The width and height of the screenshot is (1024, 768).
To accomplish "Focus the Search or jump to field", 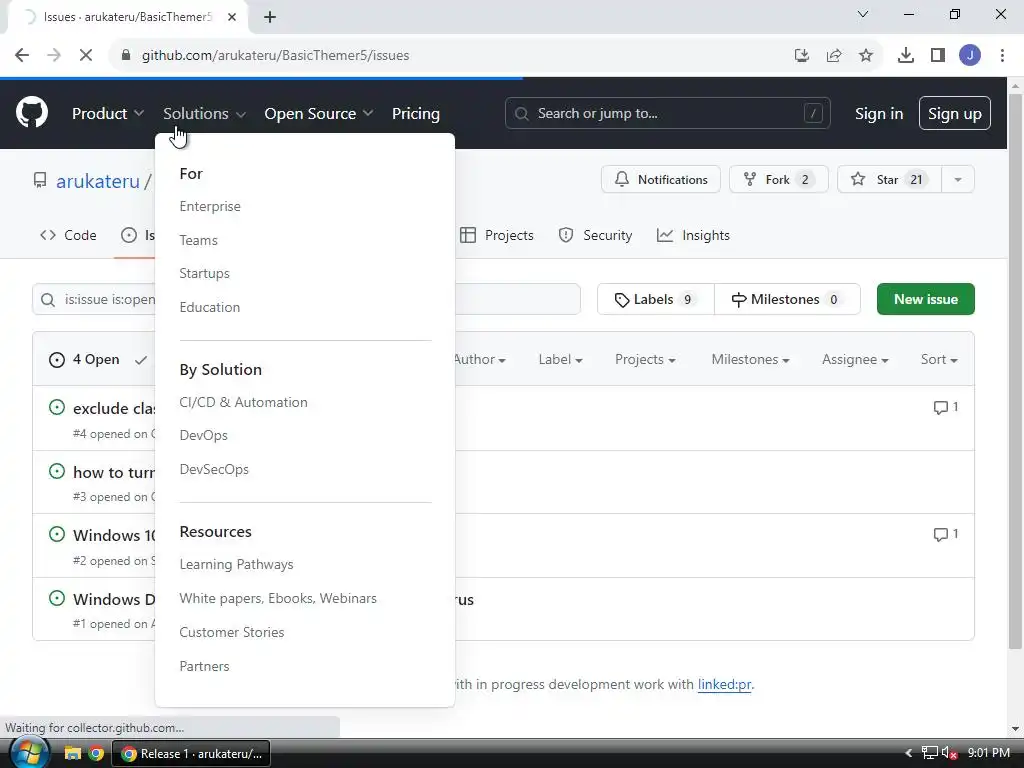I will [667, 113].
